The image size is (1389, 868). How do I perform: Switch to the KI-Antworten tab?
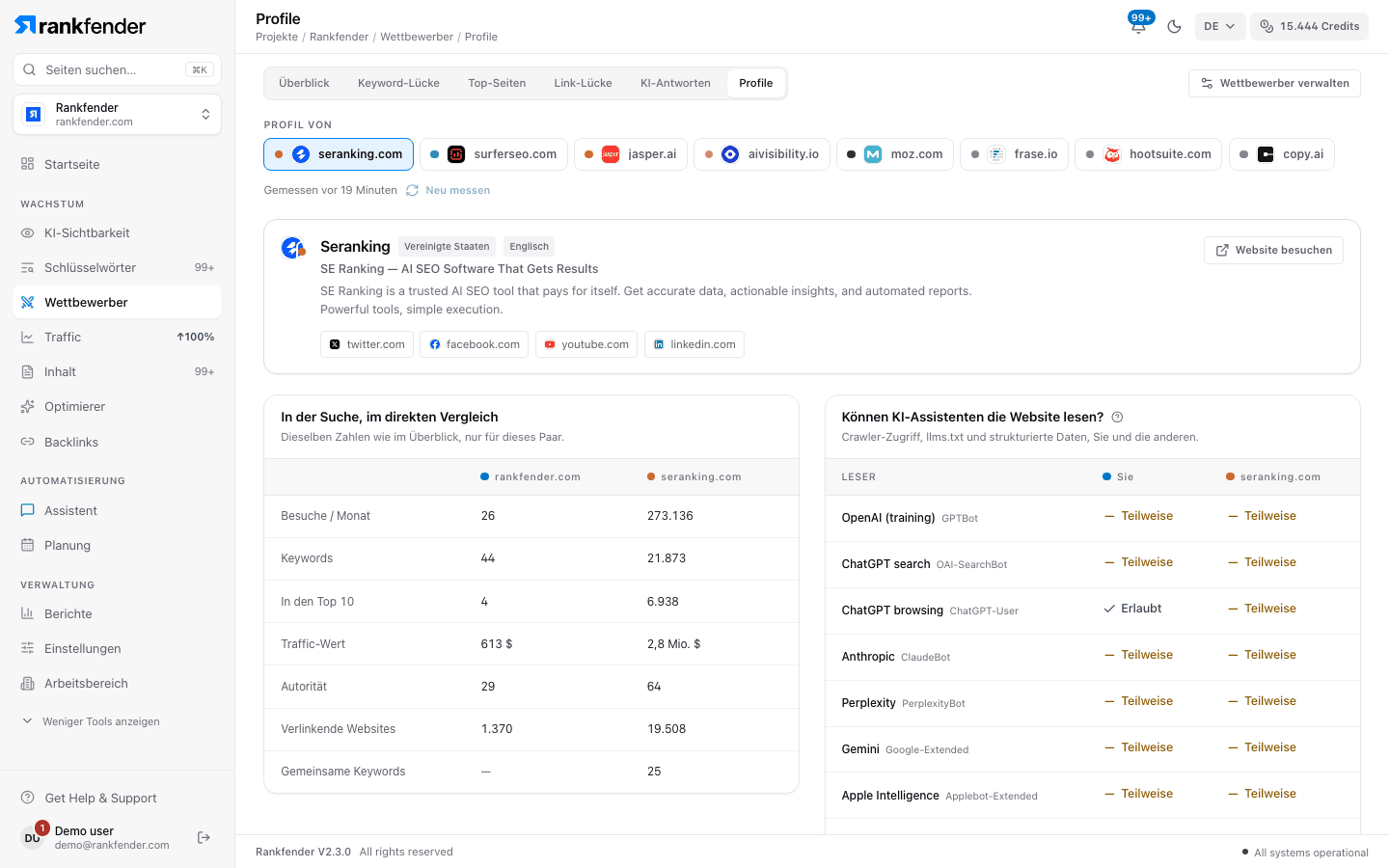pyautogui.click(x=675, y=83)
